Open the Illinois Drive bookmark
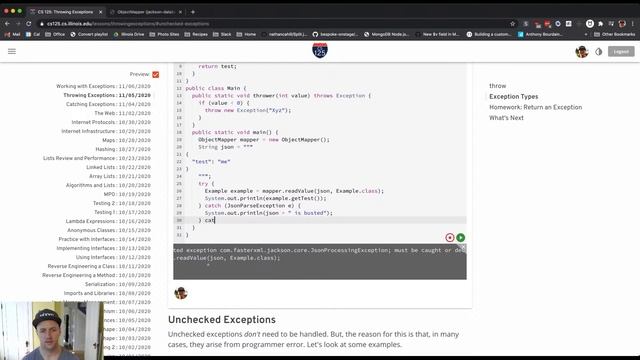The height and width of the screenshot is (360, 640). 129,34
